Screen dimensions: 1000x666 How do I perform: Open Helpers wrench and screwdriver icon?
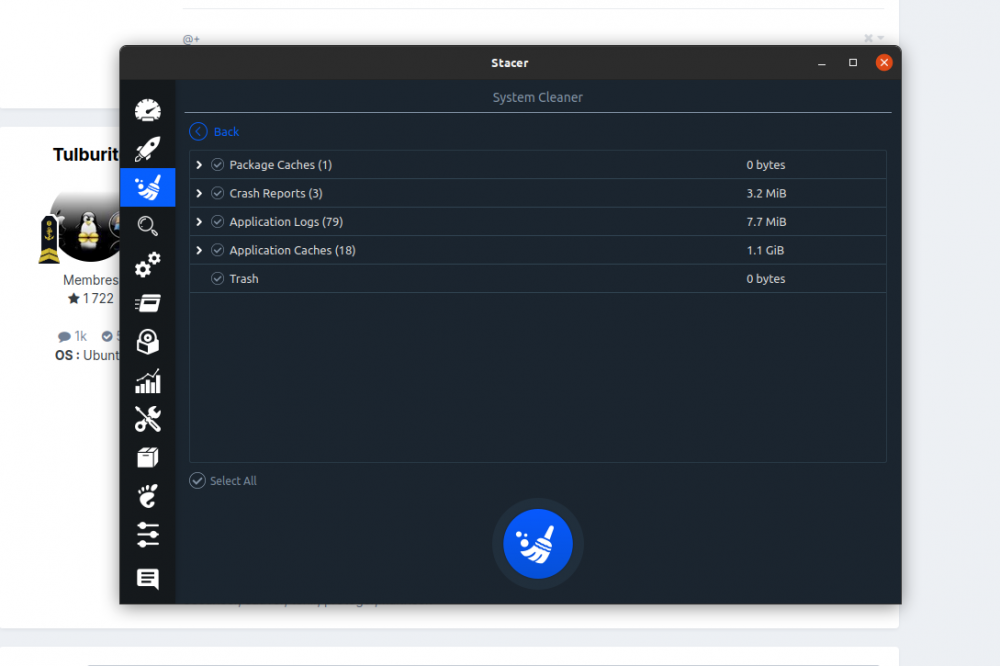[147, 419]
